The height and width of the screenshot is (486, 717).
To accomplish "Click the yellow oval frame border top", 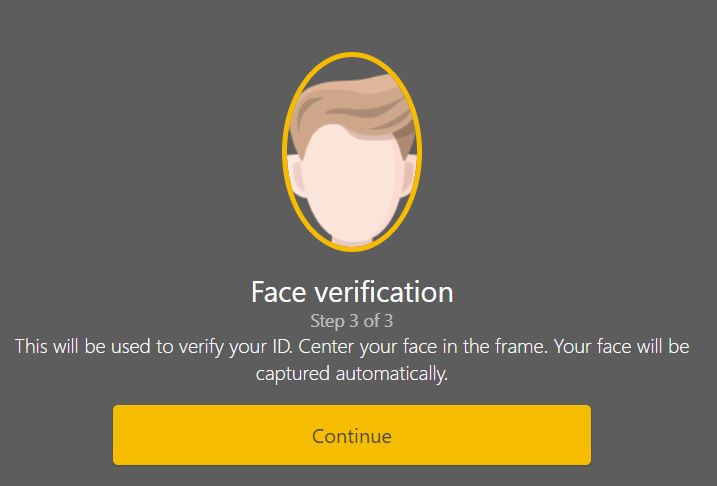I will coord(352,54).
